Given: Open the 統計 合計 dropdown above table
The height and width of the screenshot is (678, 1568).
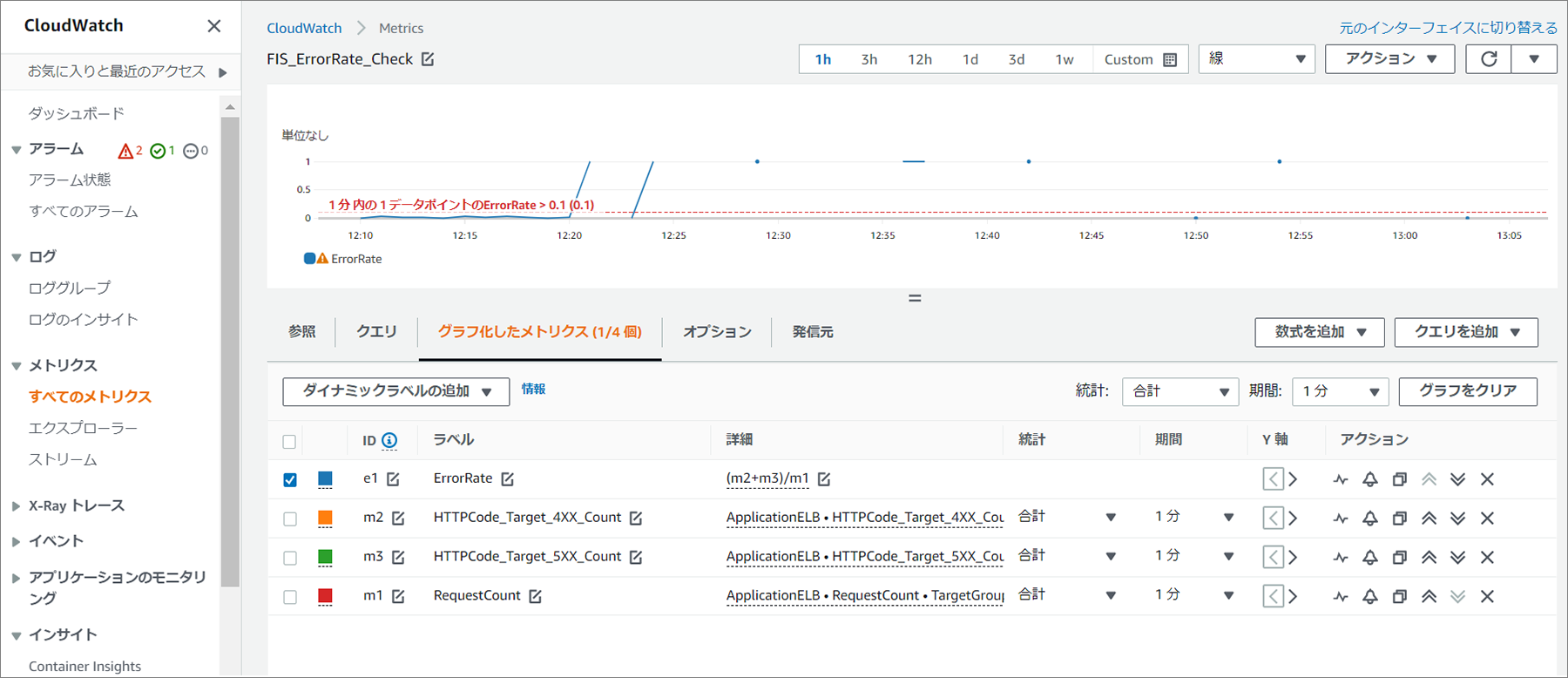Looking at the screenshot, I should point(1180,391).
